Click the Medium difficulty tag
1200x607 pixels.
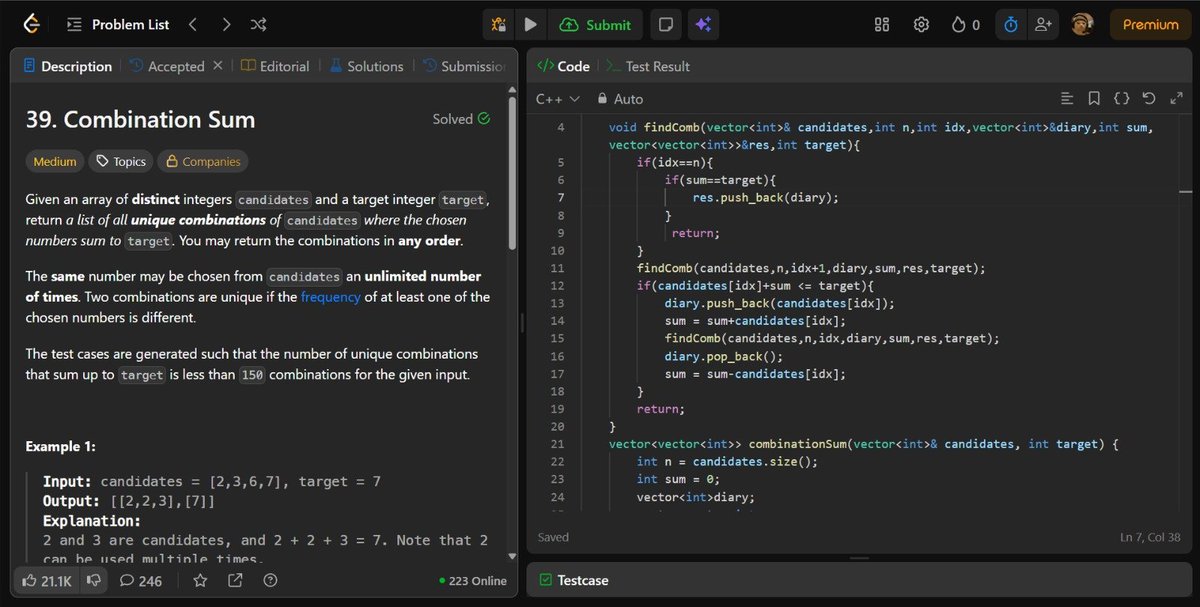[55, 161]
